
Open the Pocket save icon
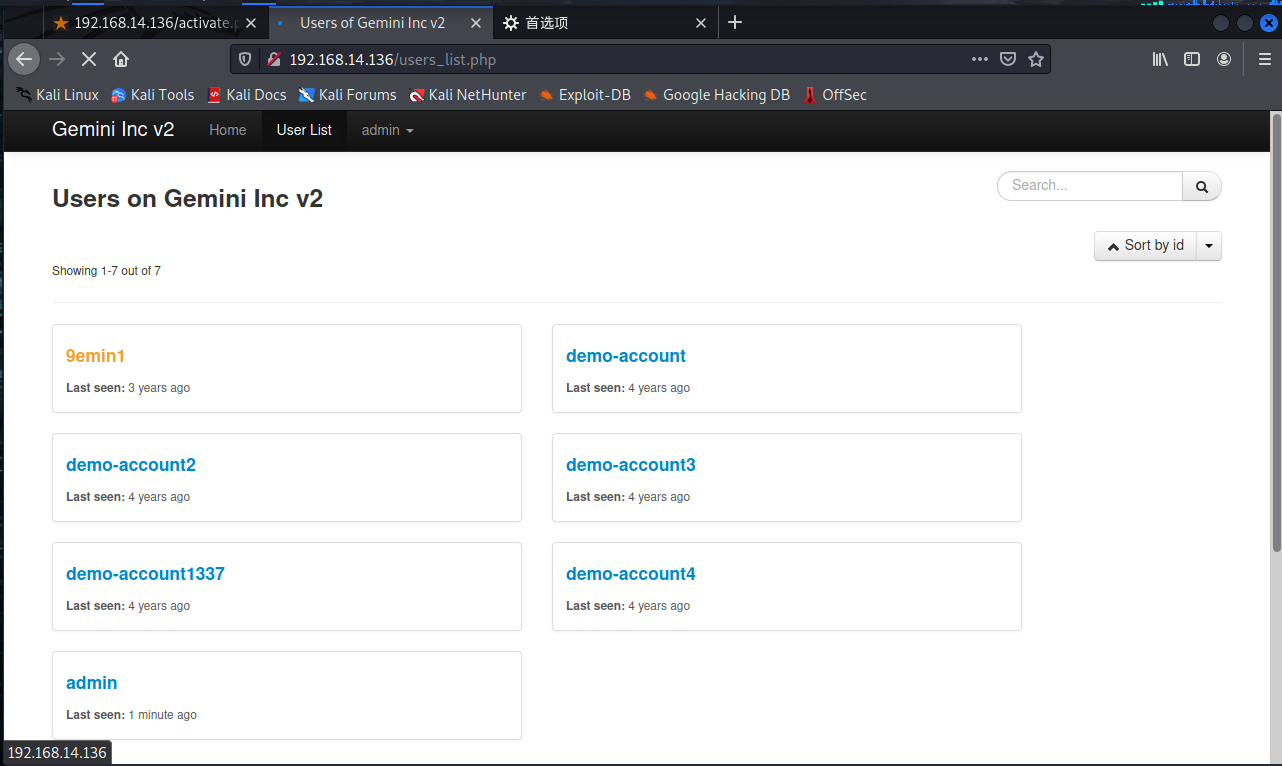pyautogui.click(x=1008, y=59)
